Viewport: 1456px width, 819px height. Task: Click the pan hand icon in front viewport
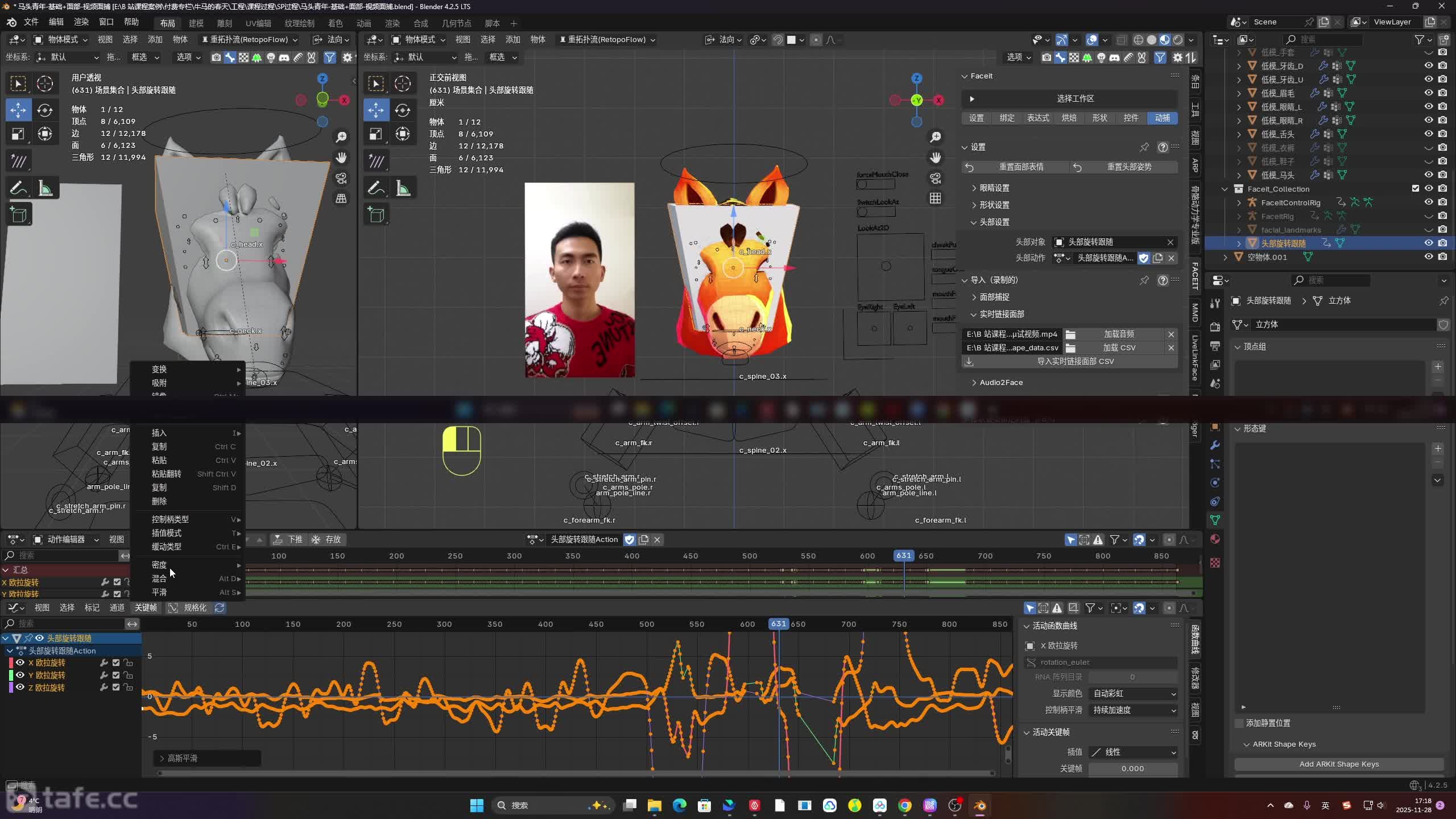[935, 158]
